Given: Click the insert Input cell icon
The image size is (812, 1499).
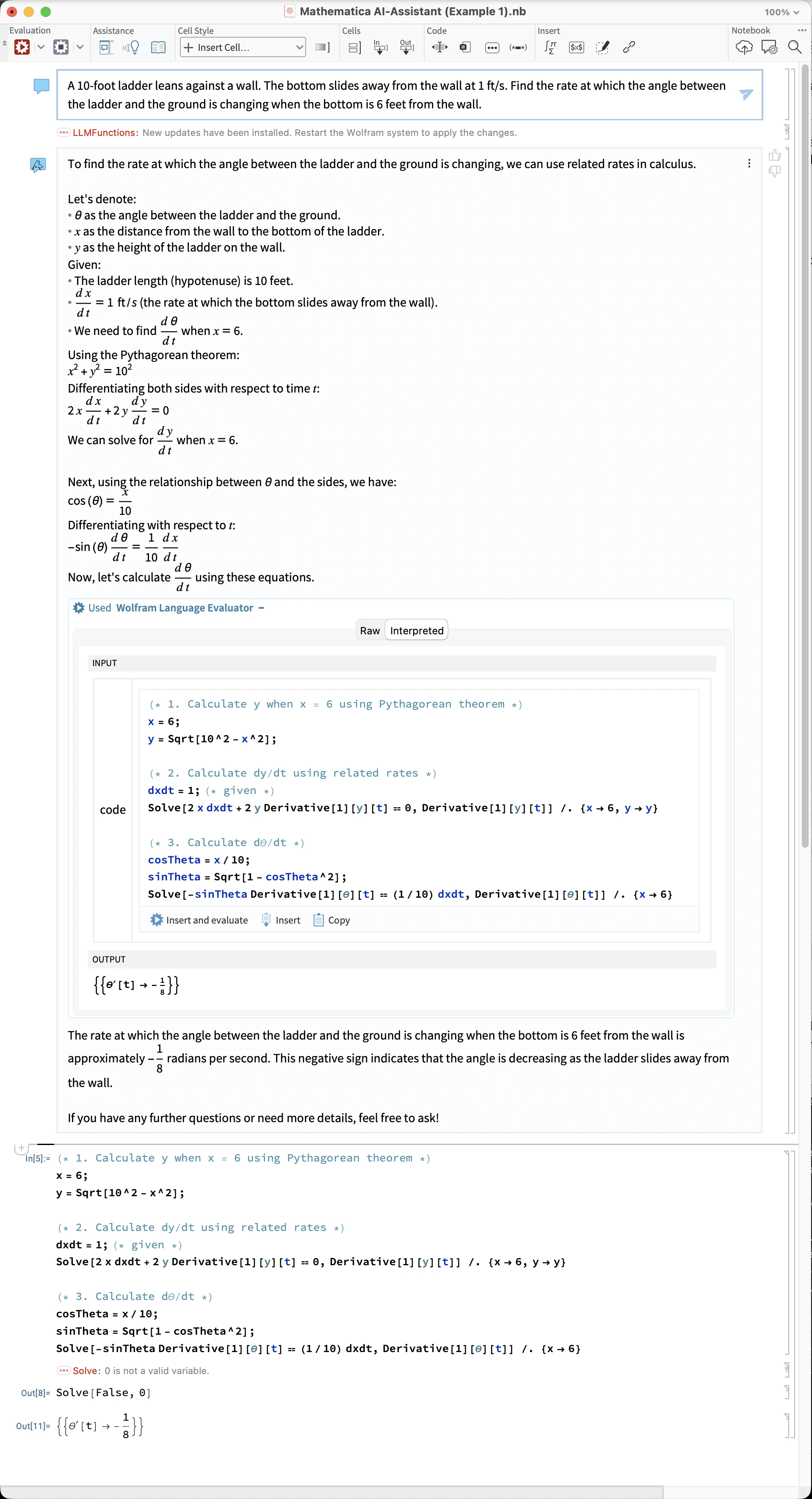Looking at the screenshot, I should point(381,47).
